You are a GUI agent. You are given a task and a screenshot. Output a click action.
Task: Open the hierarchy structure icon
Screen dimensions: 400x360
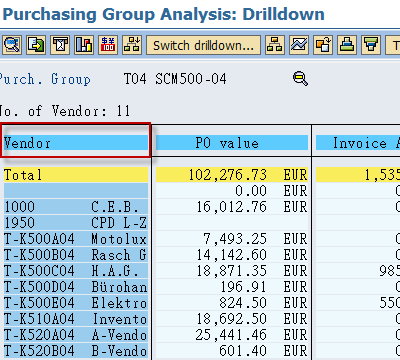tap(275, 45)
